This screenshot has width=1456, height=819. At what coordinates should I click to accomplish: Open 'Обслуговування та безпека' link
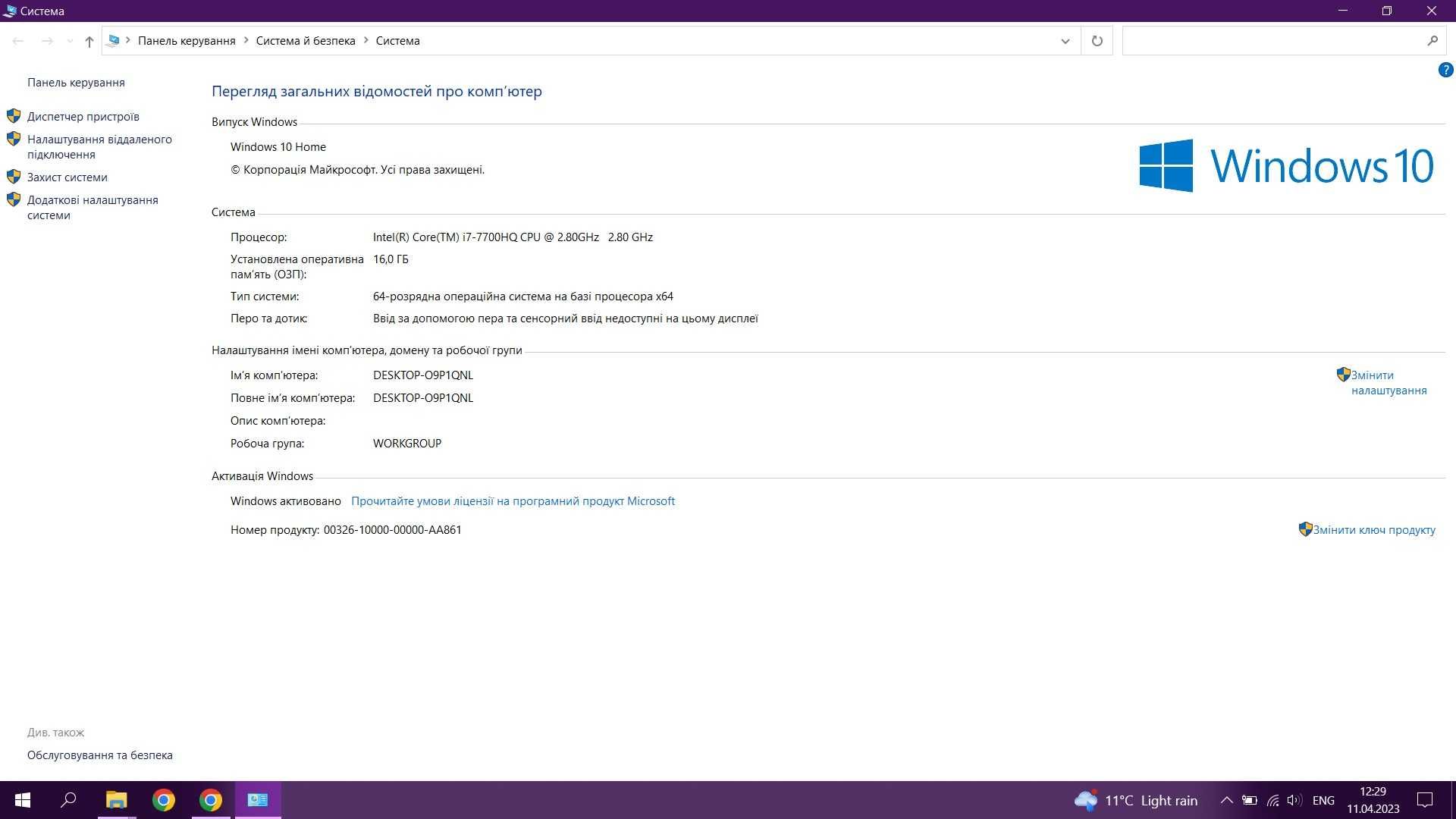[x=100, y=755]
